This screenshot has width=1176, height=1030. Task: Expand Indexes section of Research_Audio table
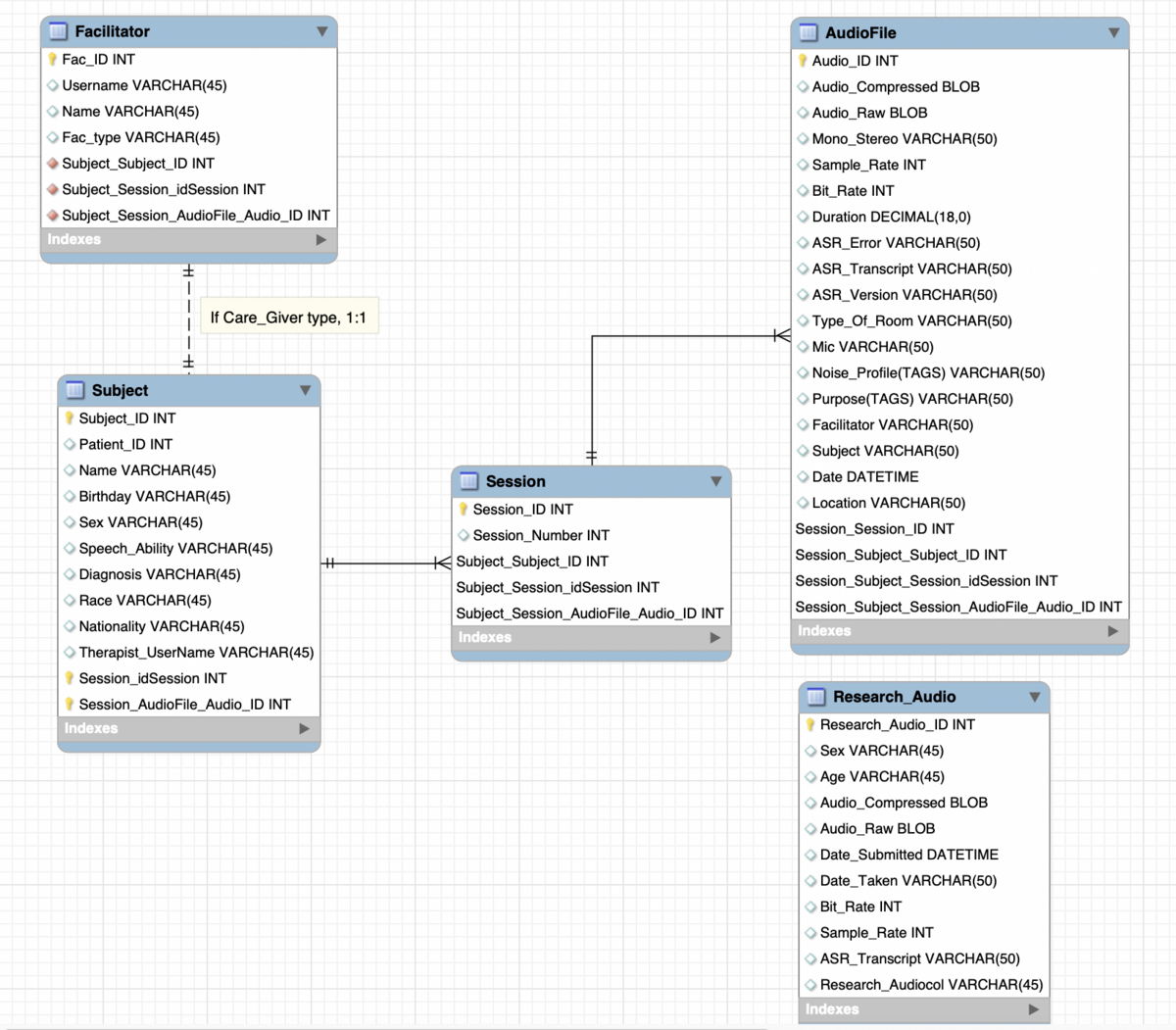(x=1034, y=1009)
